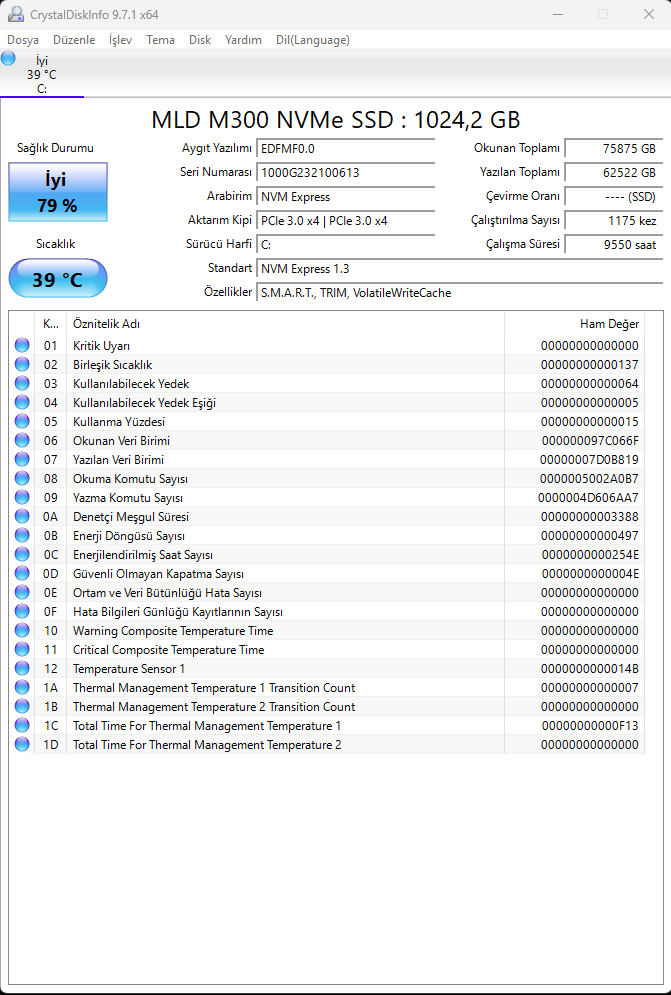Click the Aktarım Kipi PCIe 3.0 x4 field
671x995 pixels.
[345, 221]
